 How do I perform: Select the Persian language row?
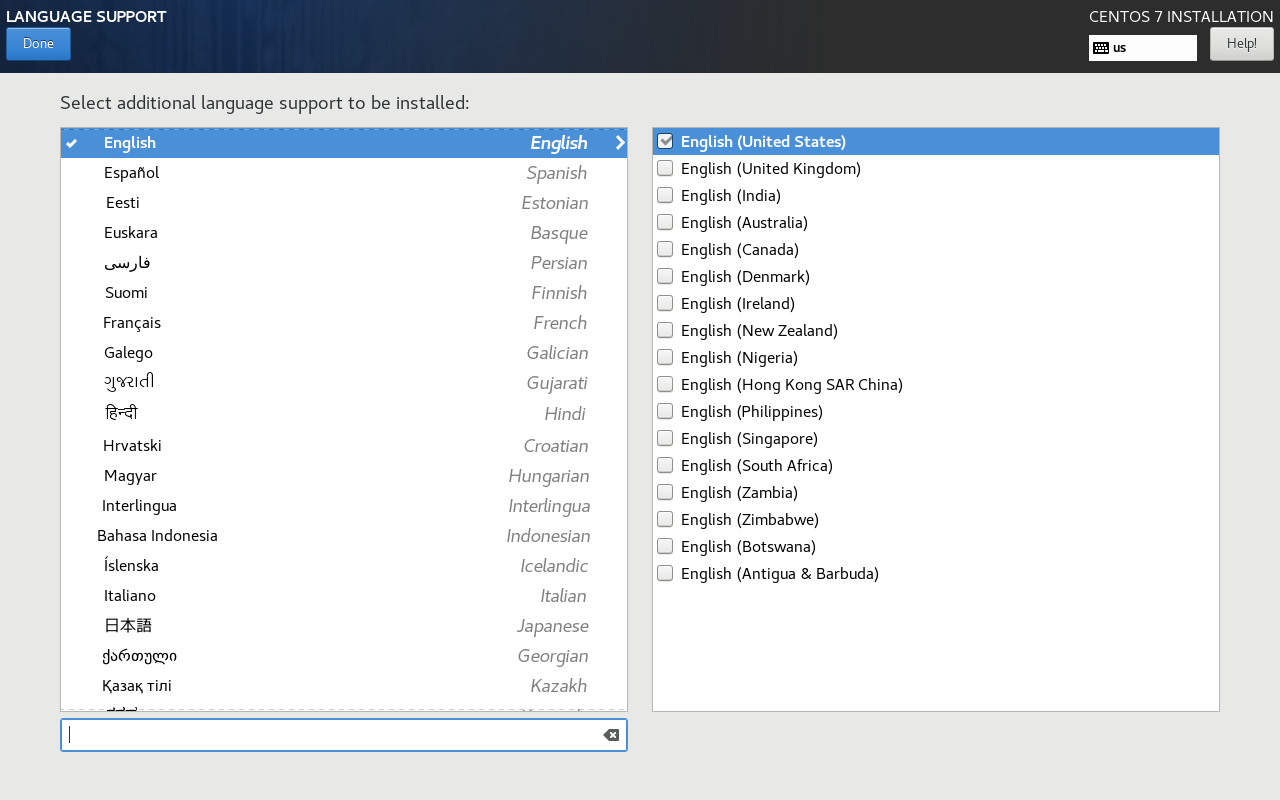344,263
